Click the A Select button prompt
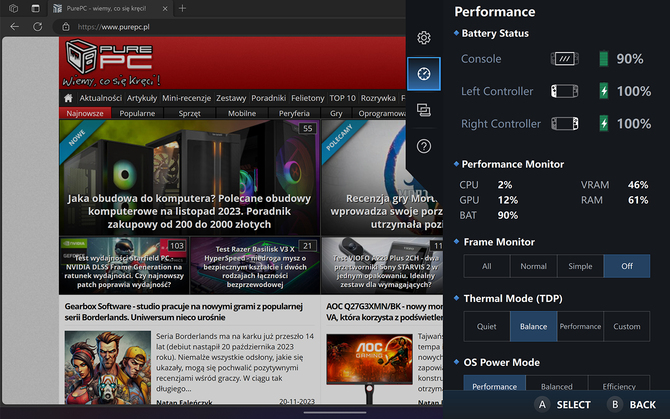Image resolution: width=670 pixels, height=419 pixels. click(562, 404)
